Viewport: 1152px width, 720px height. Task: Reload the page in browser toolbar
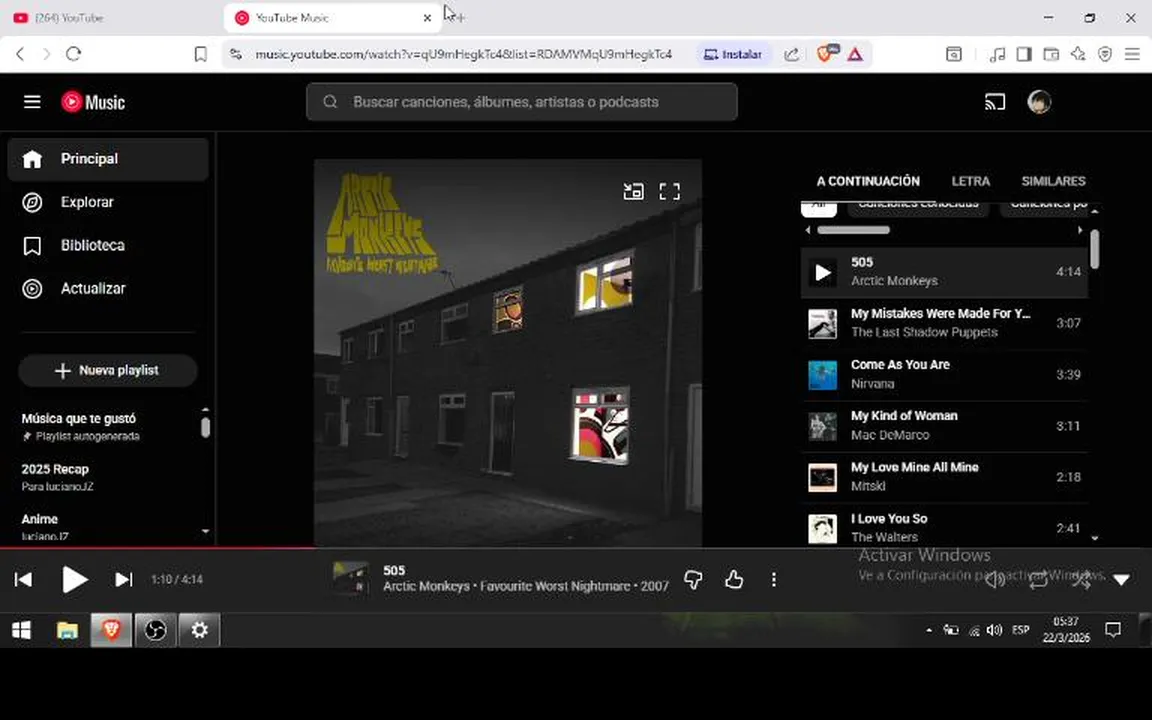point(73,54)
